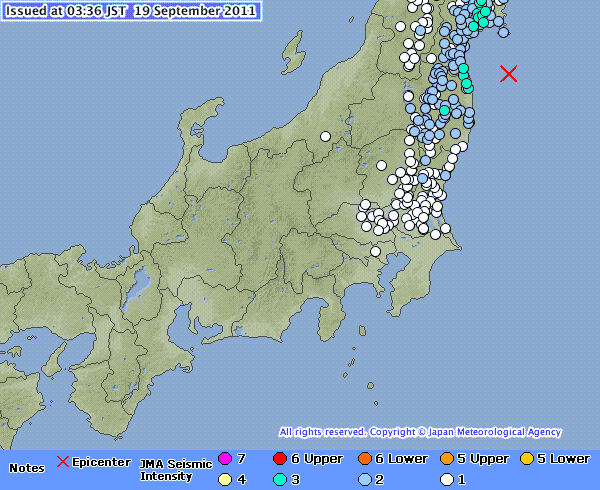
Task: Select the yellow 5 Lower legend circle
Action: (x=526, y=459)
